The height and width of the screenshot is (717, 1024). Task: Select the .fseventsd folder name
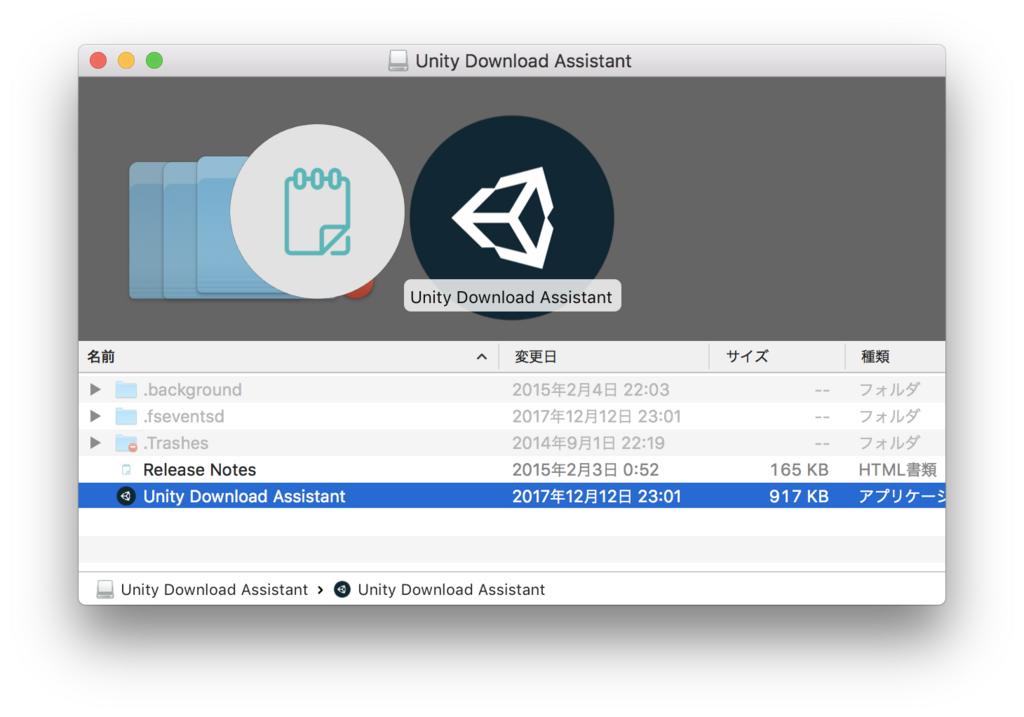click(184, 417)
